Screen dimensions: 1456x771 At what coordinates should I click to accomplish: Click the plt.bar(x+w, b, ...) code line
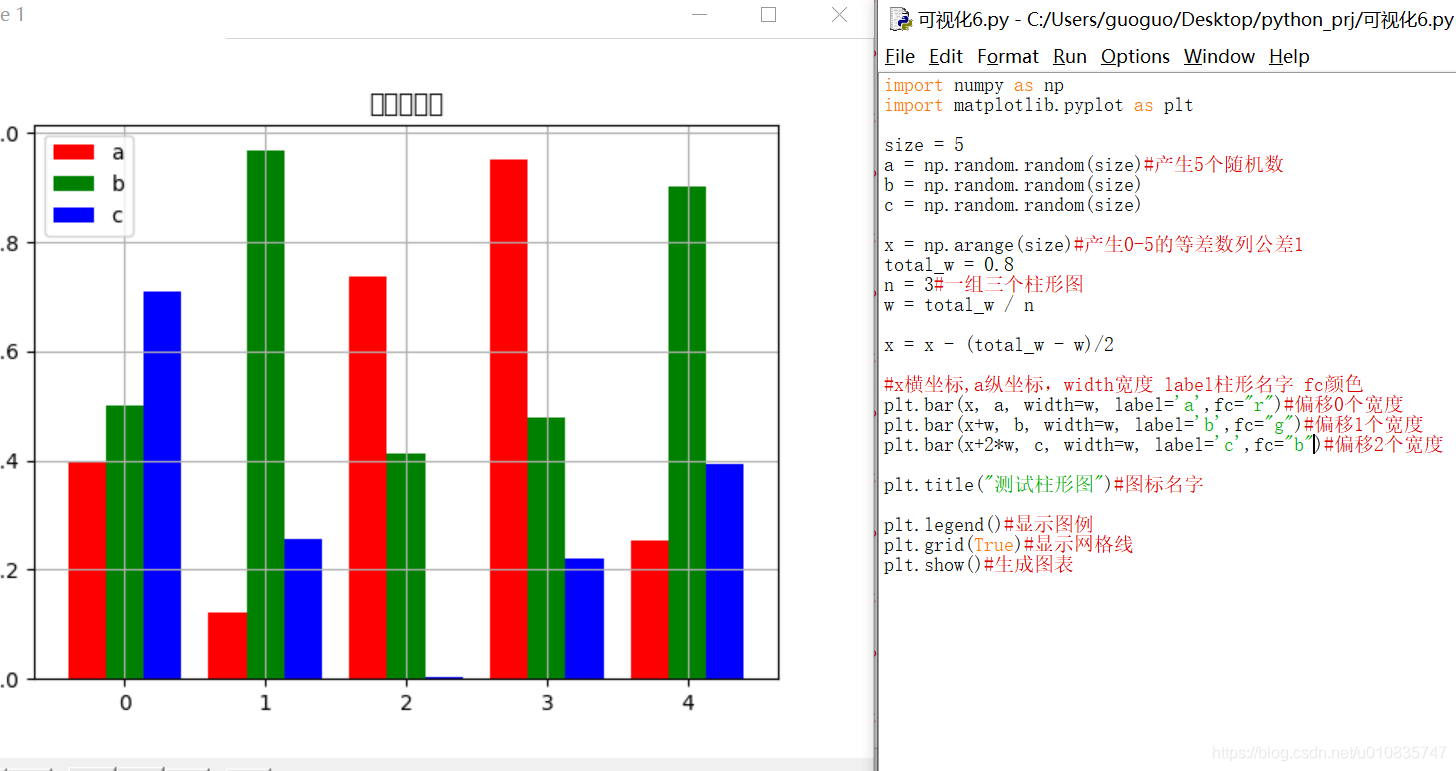coord(1154,425)
